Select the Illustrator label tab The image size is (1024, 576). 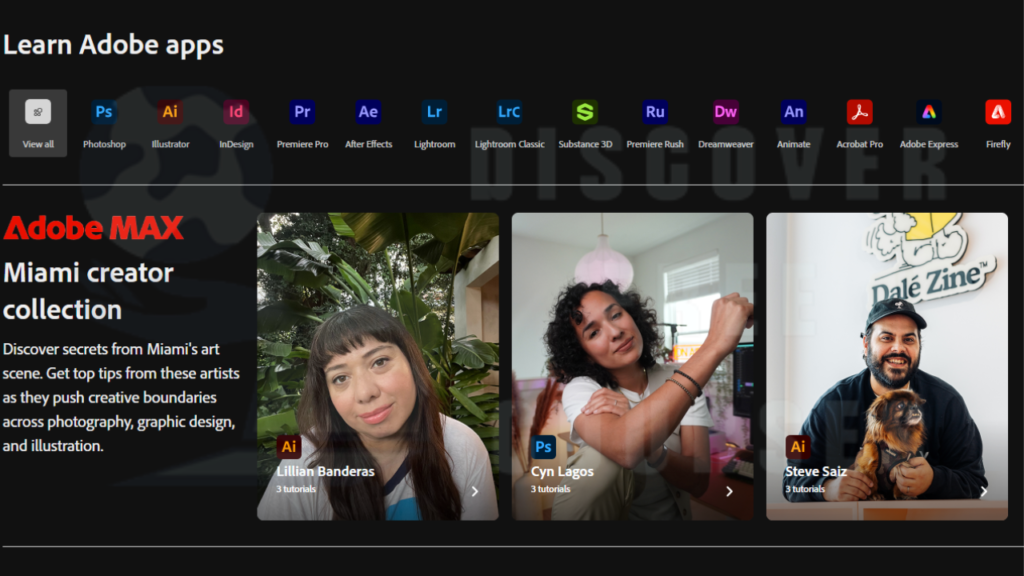pos(170,144)
